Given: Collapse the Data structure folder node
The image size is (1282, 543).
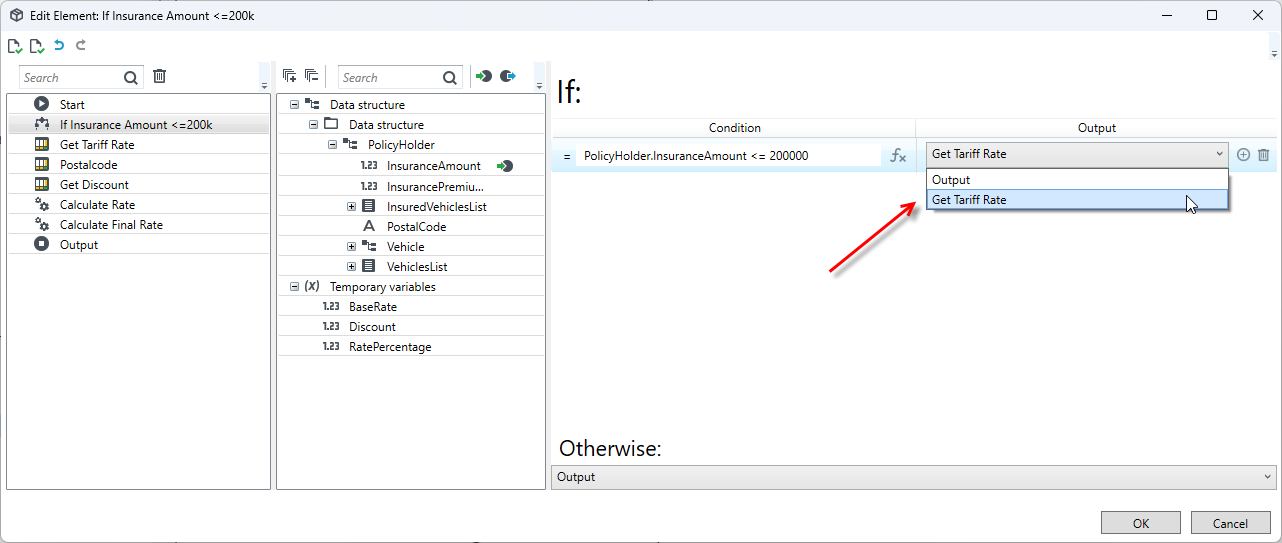Looking at the screenshot, I should [x=313, y=124].
